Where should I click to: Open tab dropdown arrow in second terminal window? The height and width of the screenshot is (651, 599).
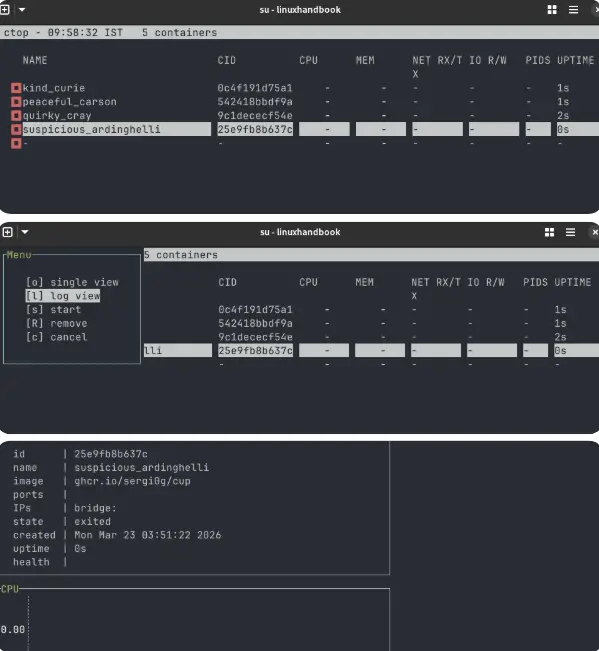pos(25,232)
